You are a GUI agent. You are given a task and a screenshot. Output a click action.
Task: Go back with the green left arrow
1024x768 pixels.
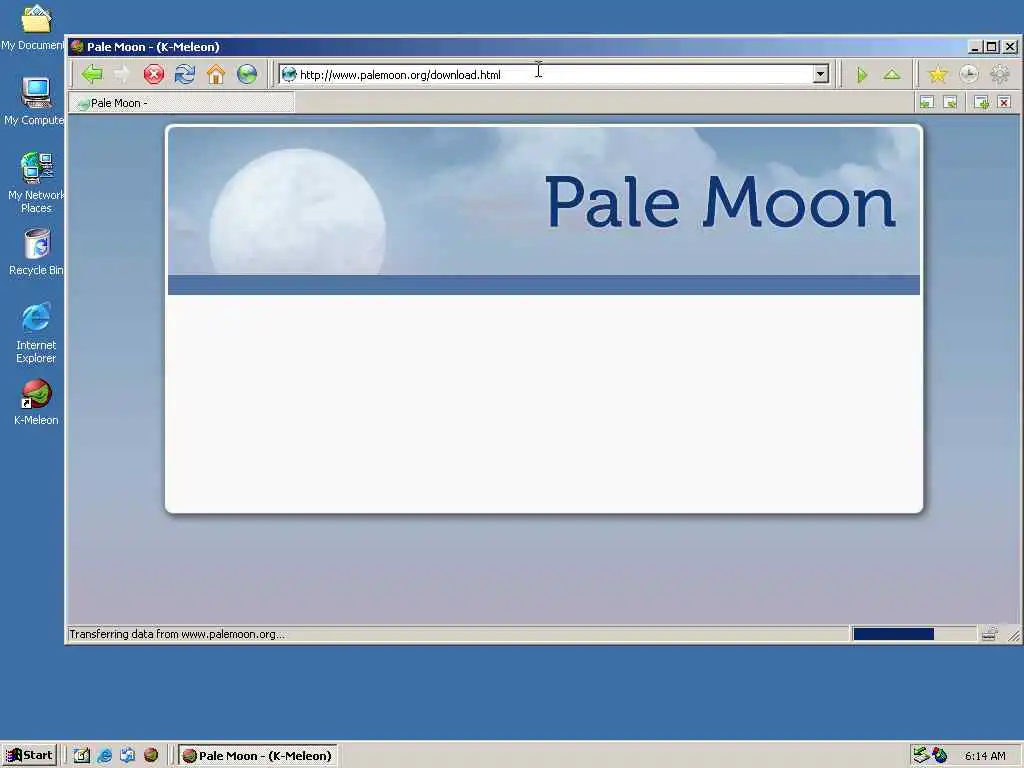[x=92, y=74]
